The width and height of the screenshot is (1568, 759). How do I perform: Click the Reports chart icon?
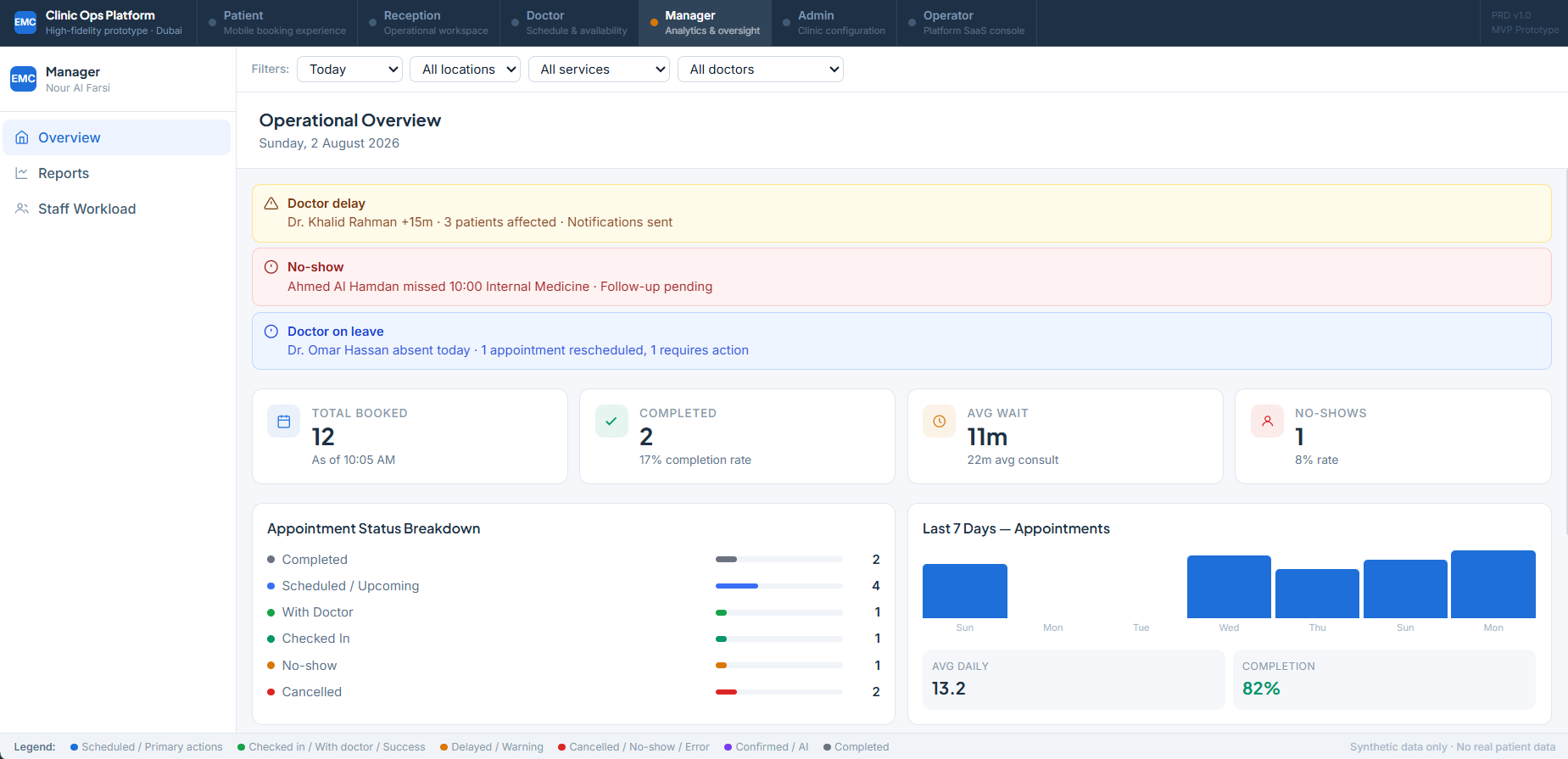22,173
